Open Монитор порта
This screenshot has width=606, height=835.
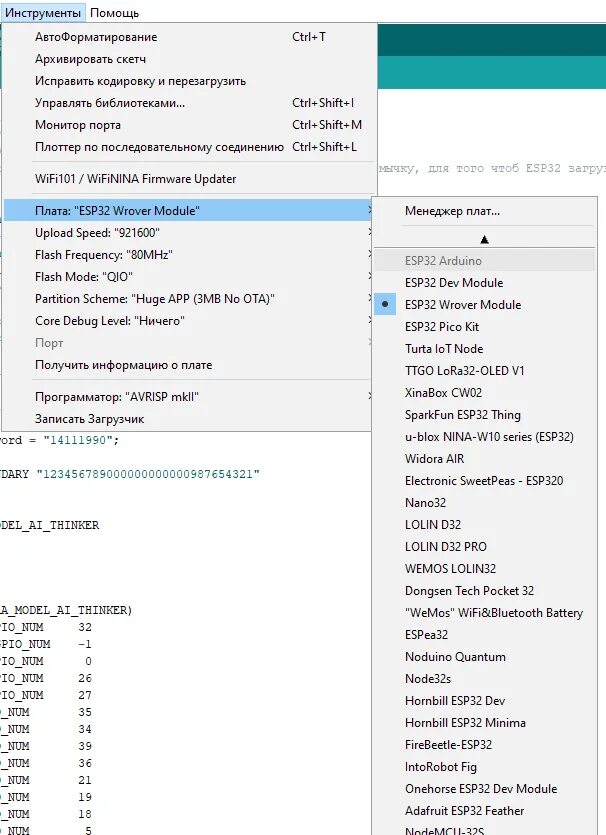[x=187, y=125]
